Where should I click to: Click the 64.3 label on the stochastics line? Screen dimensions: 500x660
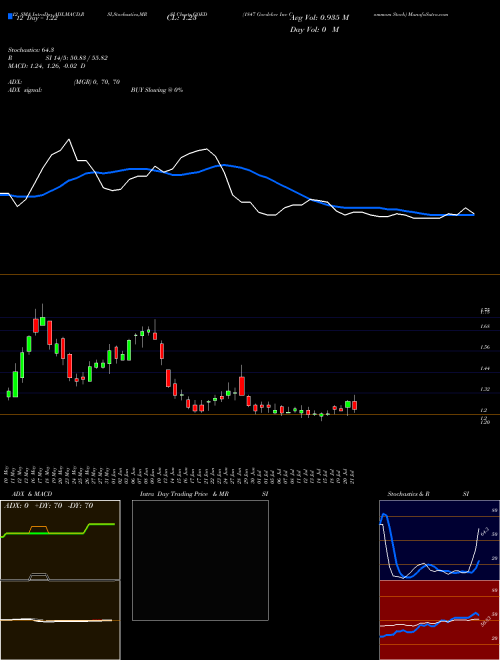(484, 531)
